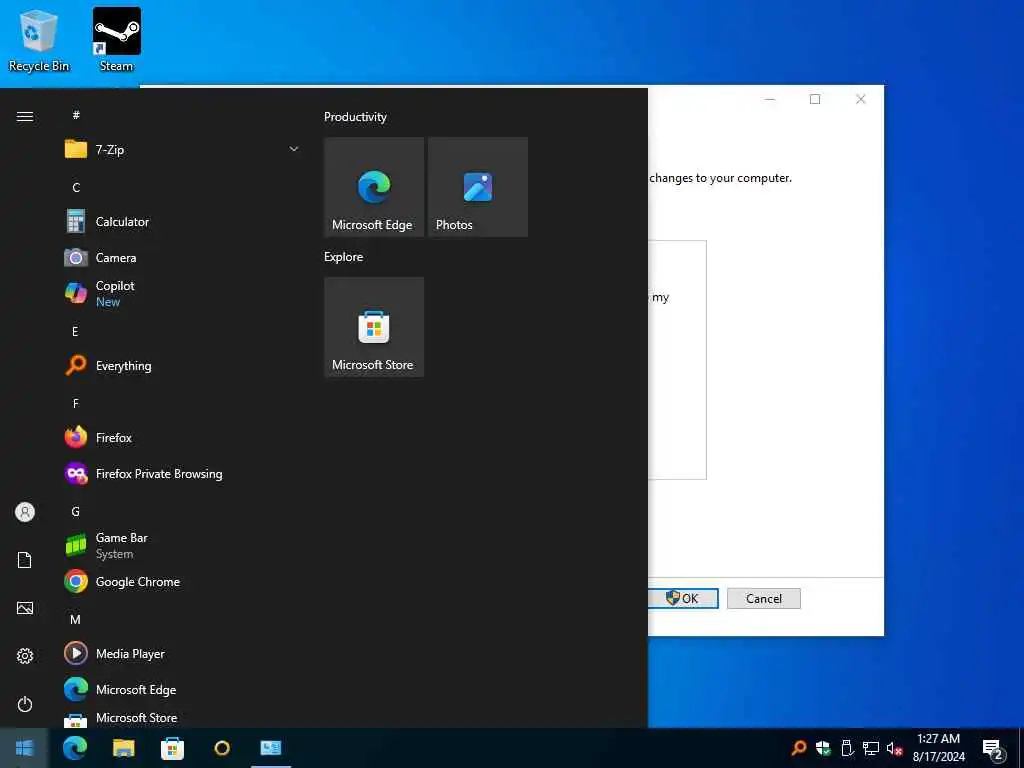Open Microsoft Store from the taskbar
The image size is (1024, 768).
(x=172, y=748)
